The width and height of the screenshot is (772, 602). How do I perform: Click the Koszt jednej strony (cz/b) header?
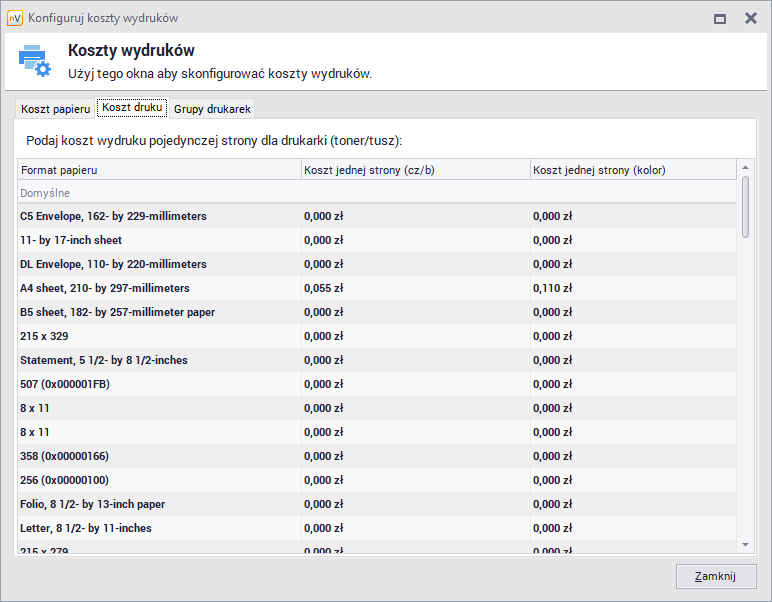[x=414, y=170]
